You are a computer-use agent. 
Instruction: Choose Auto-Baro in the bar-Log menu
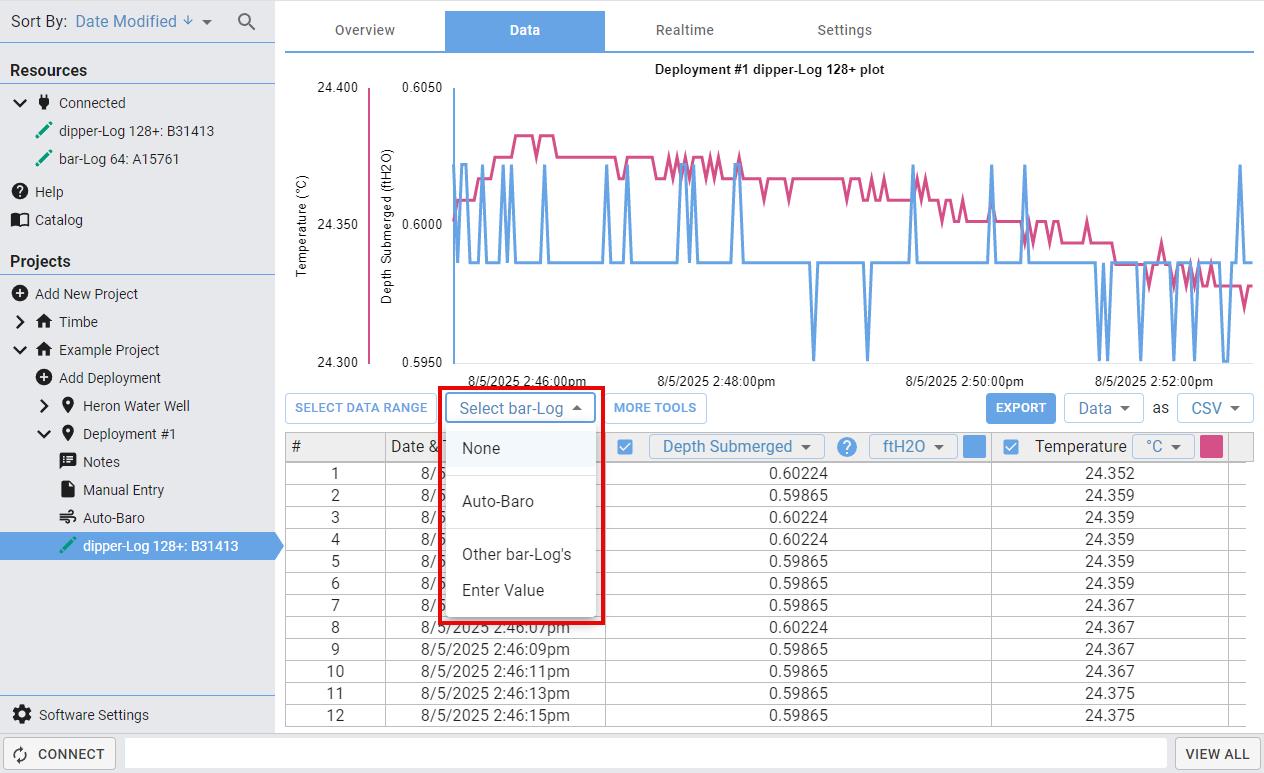pos(520,501)
